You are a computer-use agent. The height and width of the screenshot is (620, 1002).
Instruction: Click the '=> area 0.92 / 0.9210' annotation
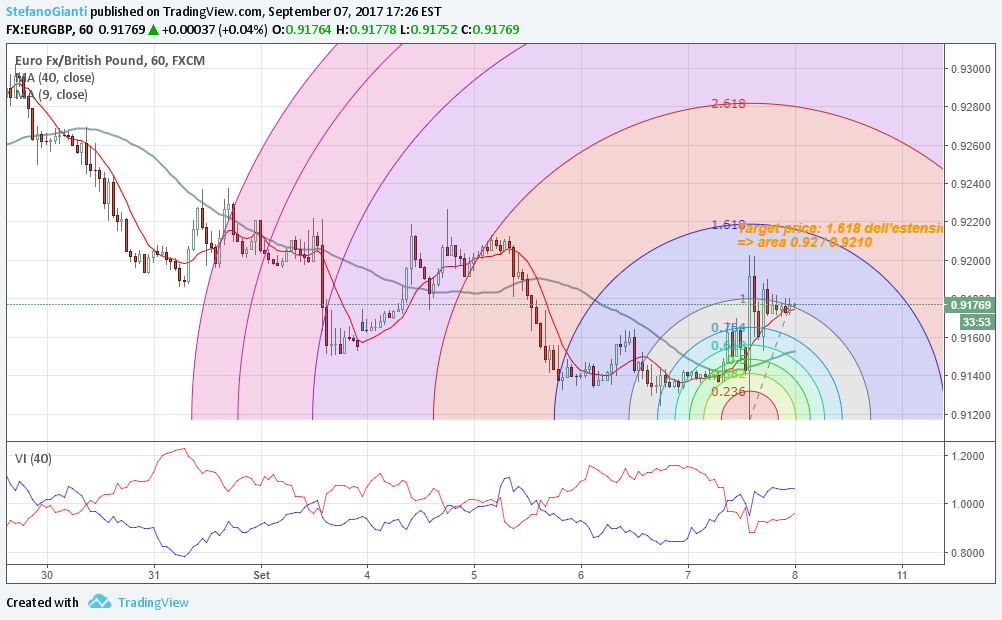click(805, 242)
